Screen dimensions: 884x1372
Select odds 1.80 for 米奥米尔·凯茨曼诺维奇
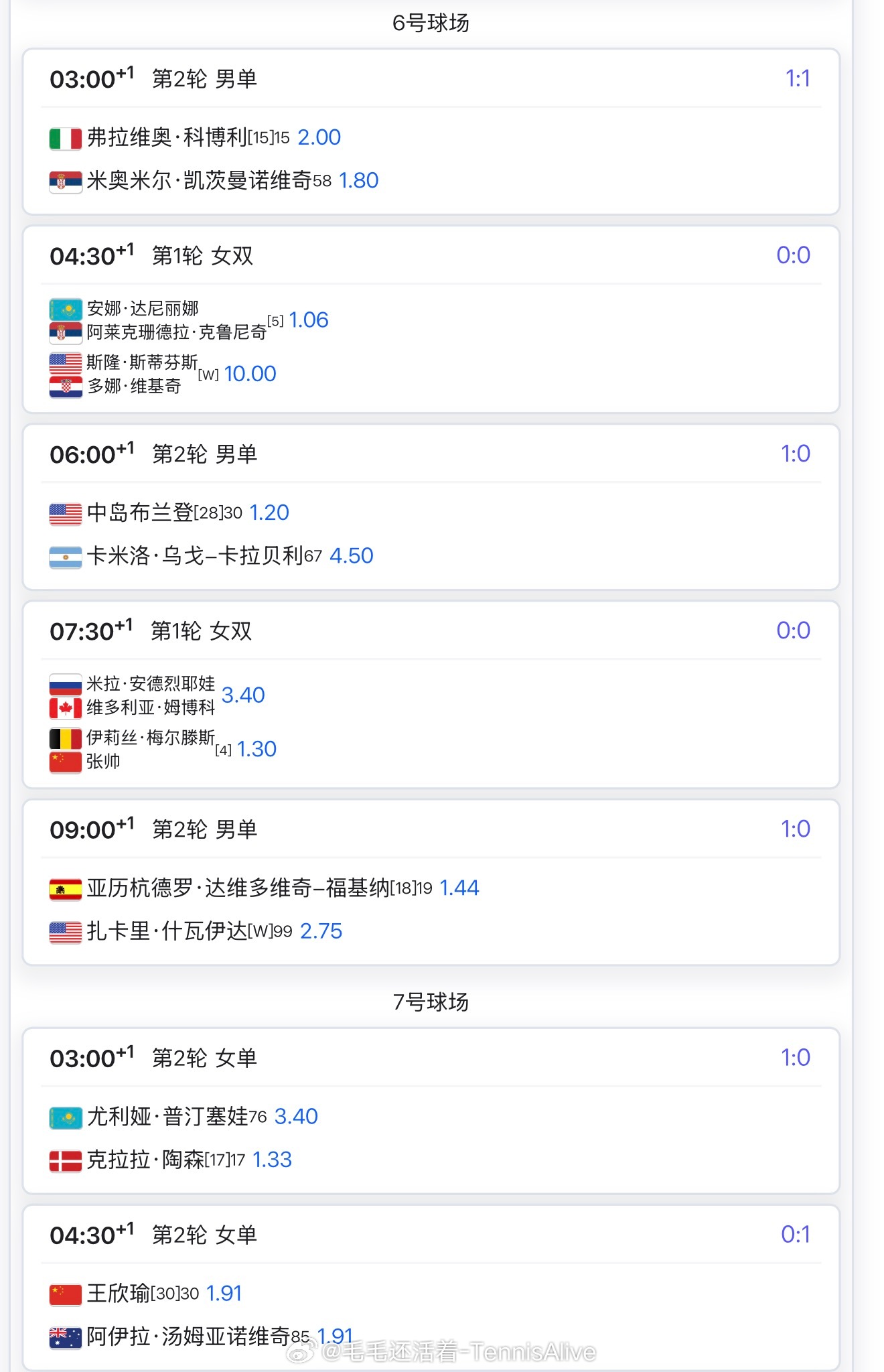point(359,181)
